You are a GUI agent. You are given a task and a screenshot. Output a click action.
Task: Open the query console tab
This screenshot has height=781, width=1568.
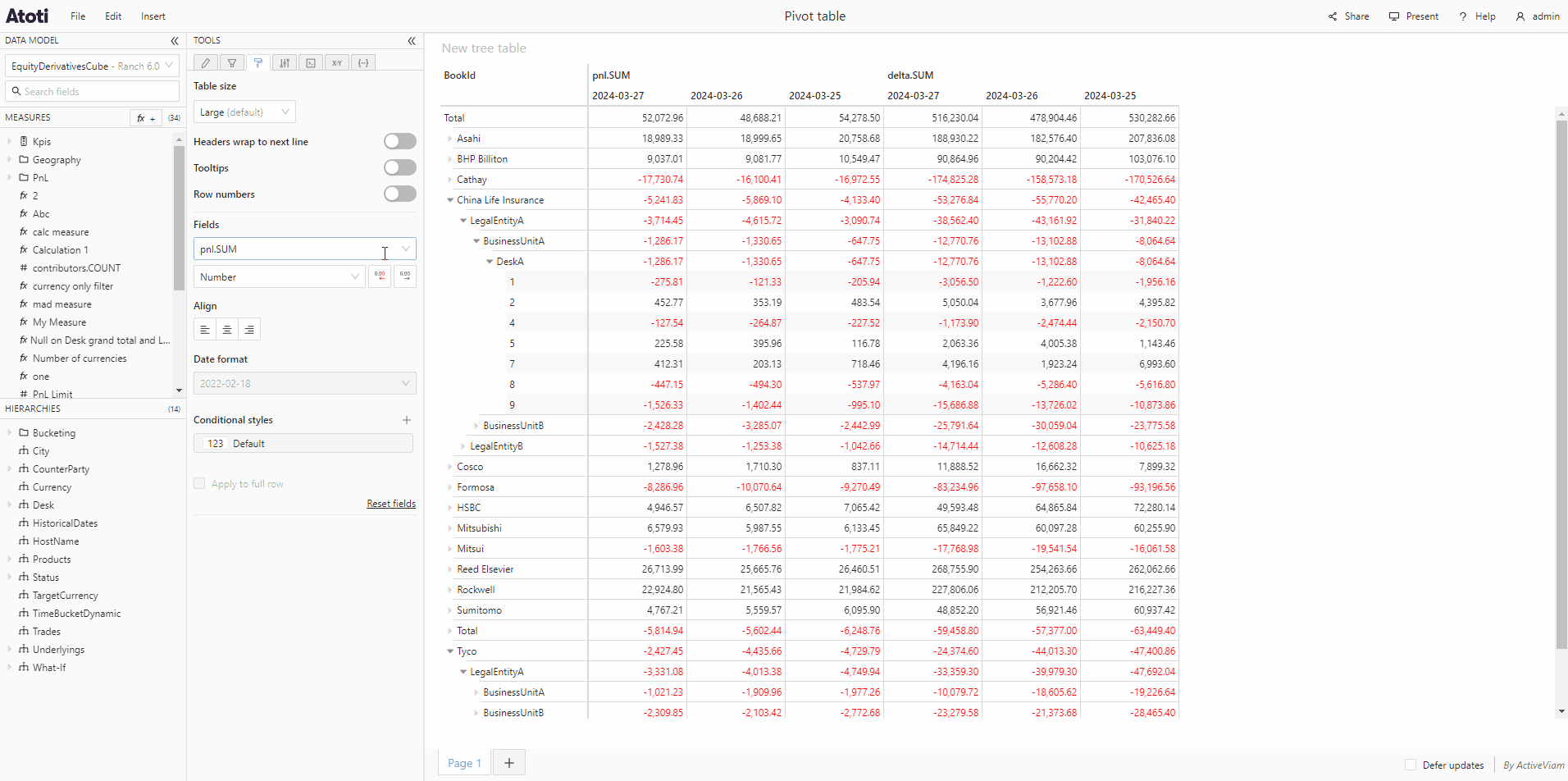(x=311, y=62)
